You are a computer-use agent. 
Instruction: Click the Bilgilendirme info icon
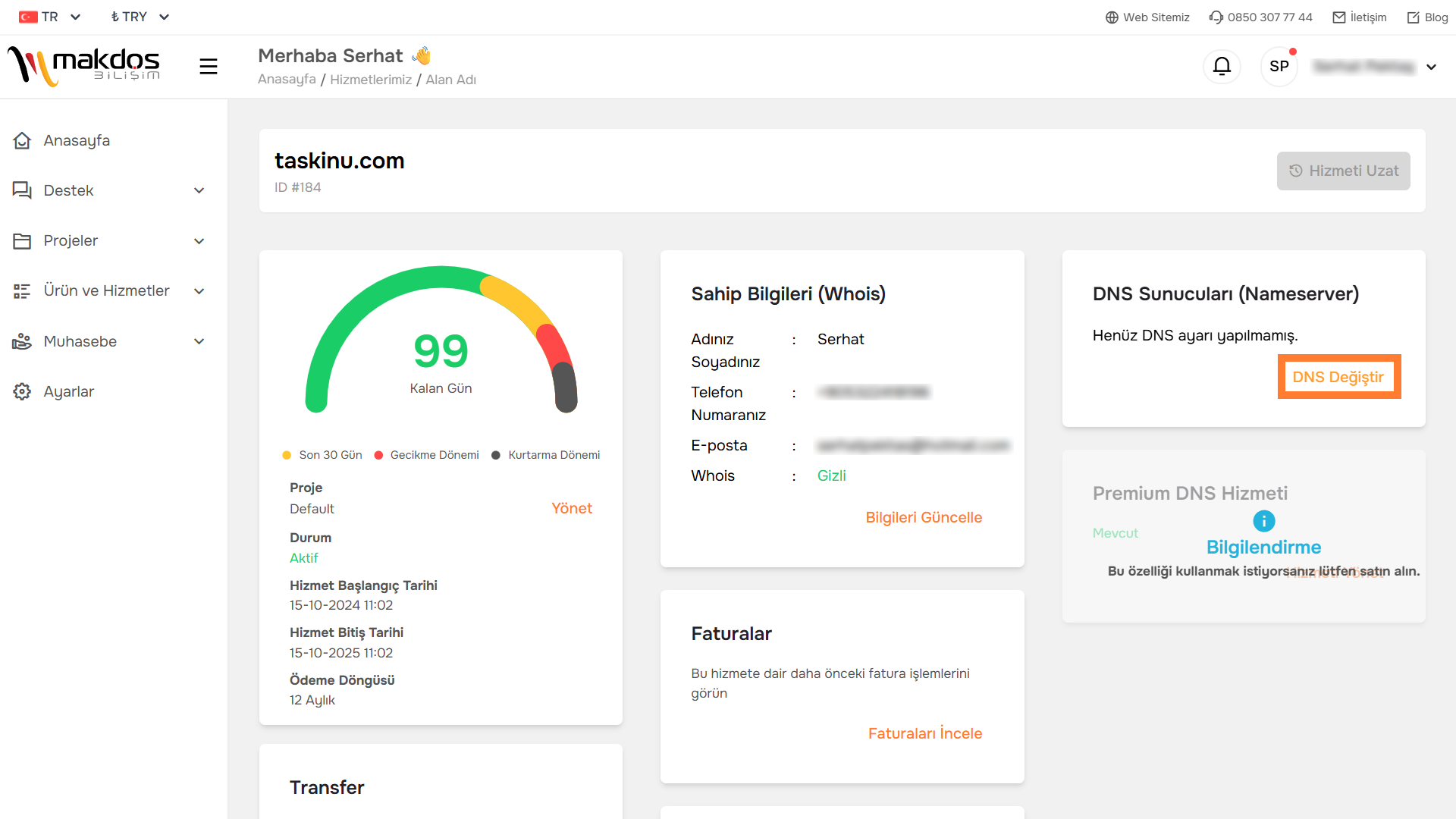(1264, 521)
